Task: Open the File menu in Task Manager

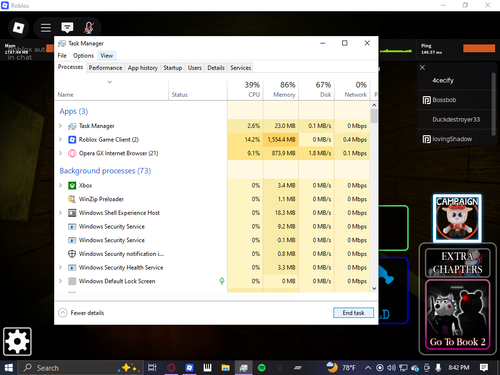Action: (62, 56)
